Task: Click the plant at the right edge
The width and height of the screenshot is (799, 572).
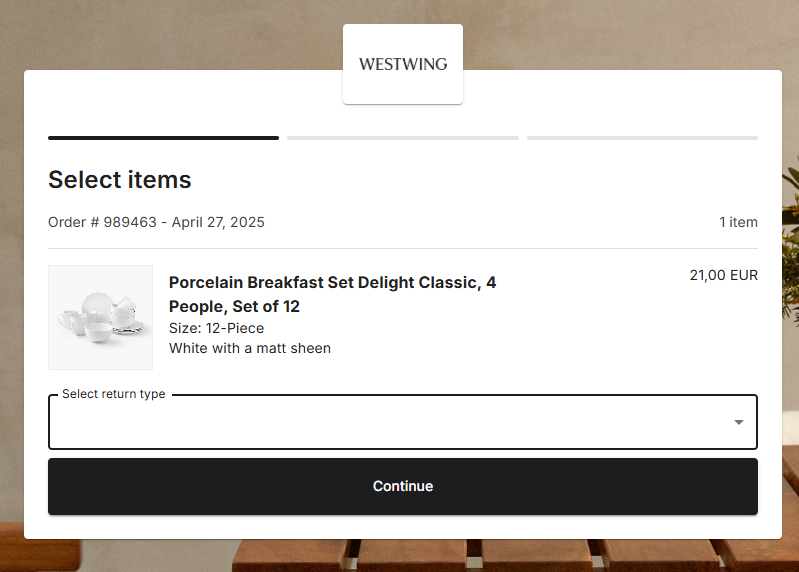Action: tap(790, 244)
